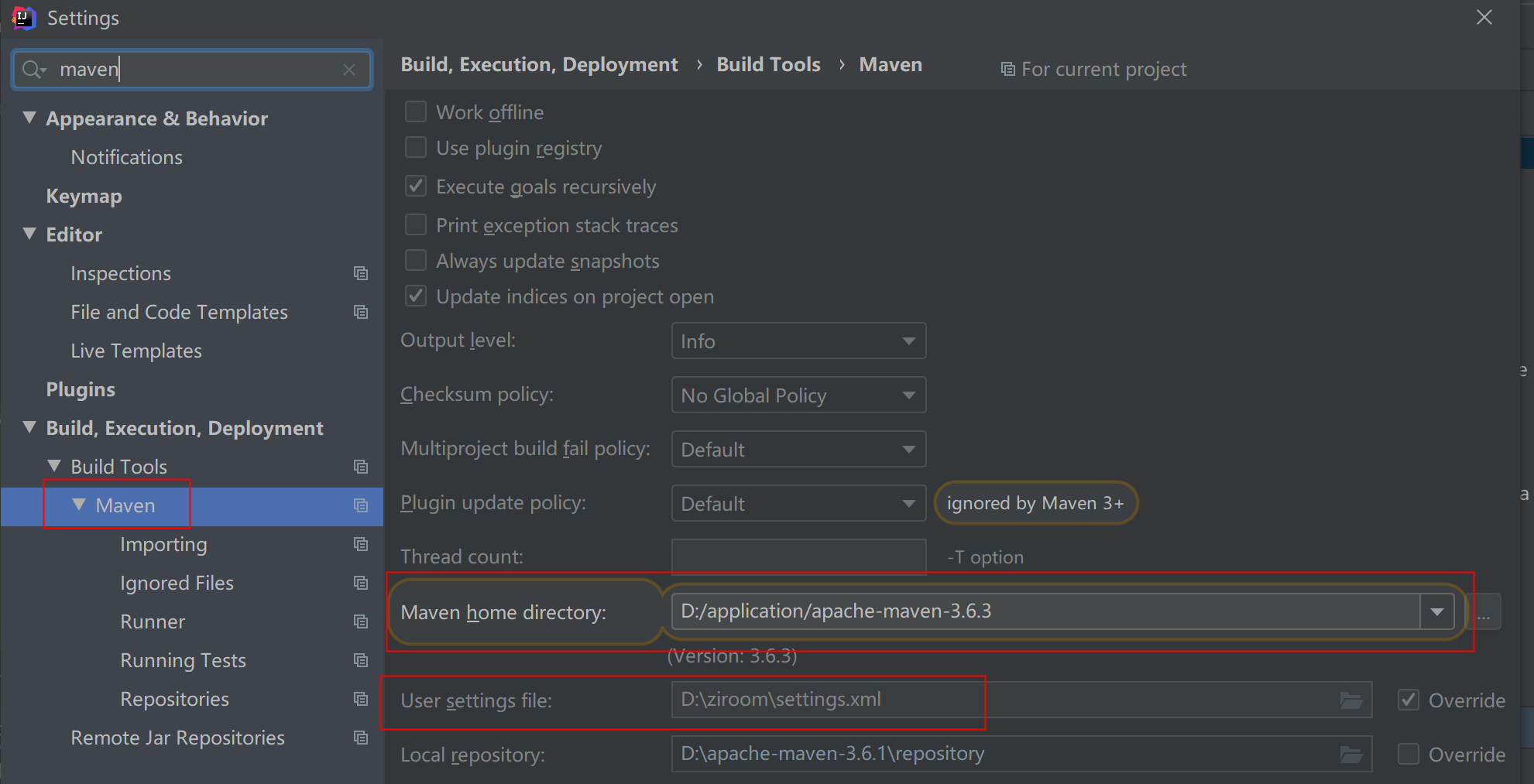This screenshot has width=1534, height=784.
Task: Click the Maven home directory browse button
Action: coord(1484,612)
